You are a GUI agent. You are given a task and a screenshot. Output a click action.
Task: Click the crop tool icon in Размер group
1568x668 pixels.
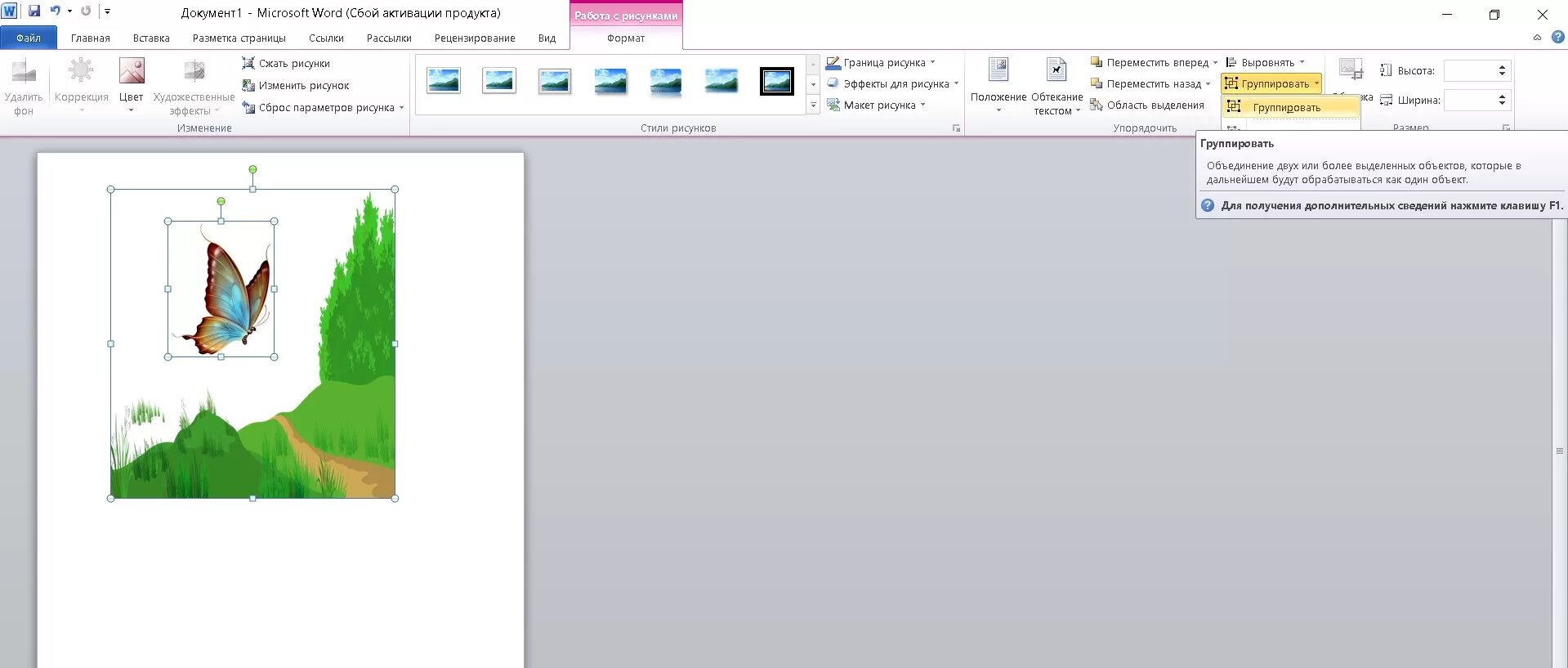tap(1351, 69)
